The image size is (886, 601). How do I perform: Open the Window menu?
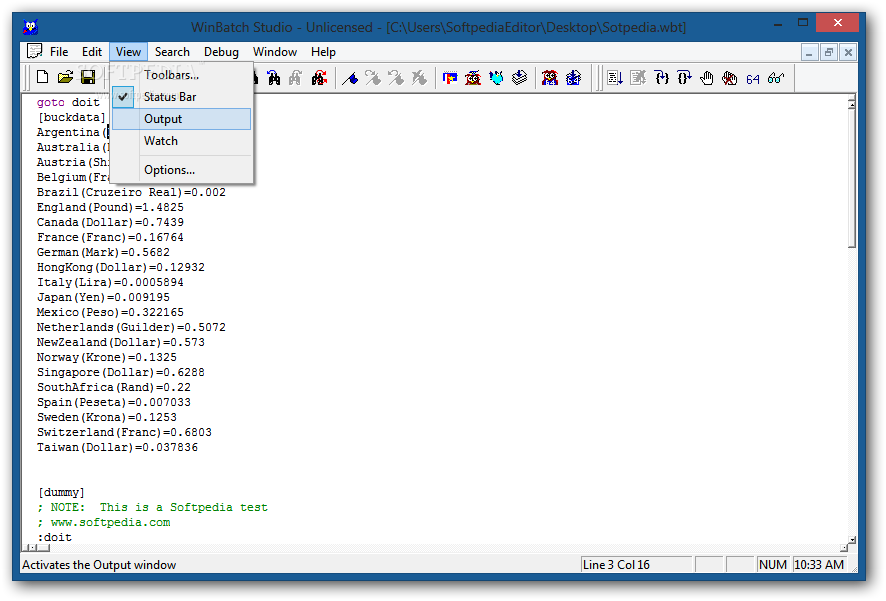tap(275, 52)
